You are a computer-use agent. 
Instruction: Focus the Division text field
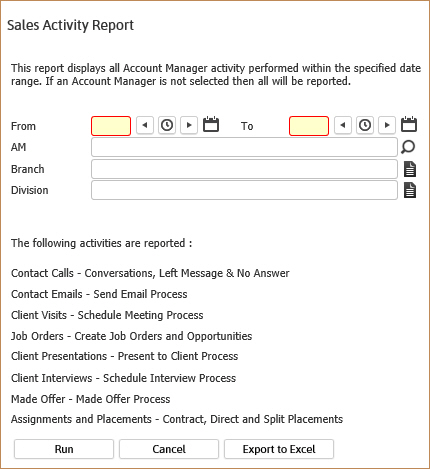[x=244, y=190]
